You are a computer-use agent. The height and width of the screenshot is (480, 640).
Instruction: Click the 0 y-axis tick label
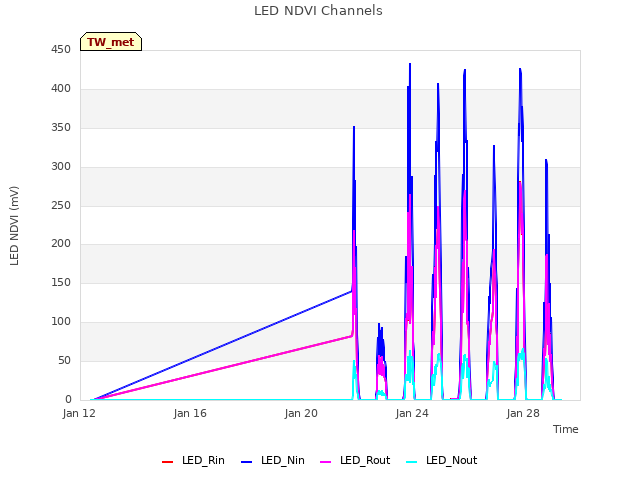pos(68,399)
